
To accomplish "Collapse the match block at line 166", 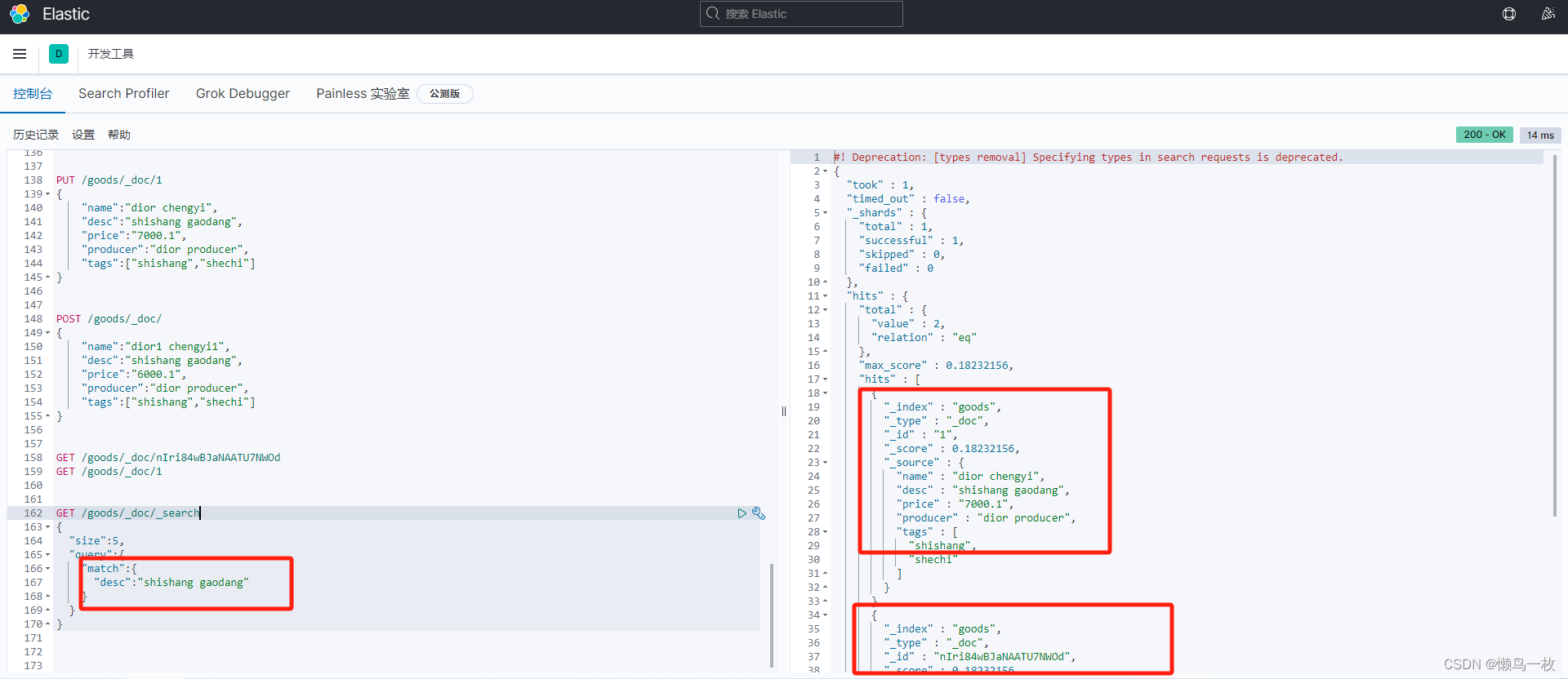I will (48, 569).
